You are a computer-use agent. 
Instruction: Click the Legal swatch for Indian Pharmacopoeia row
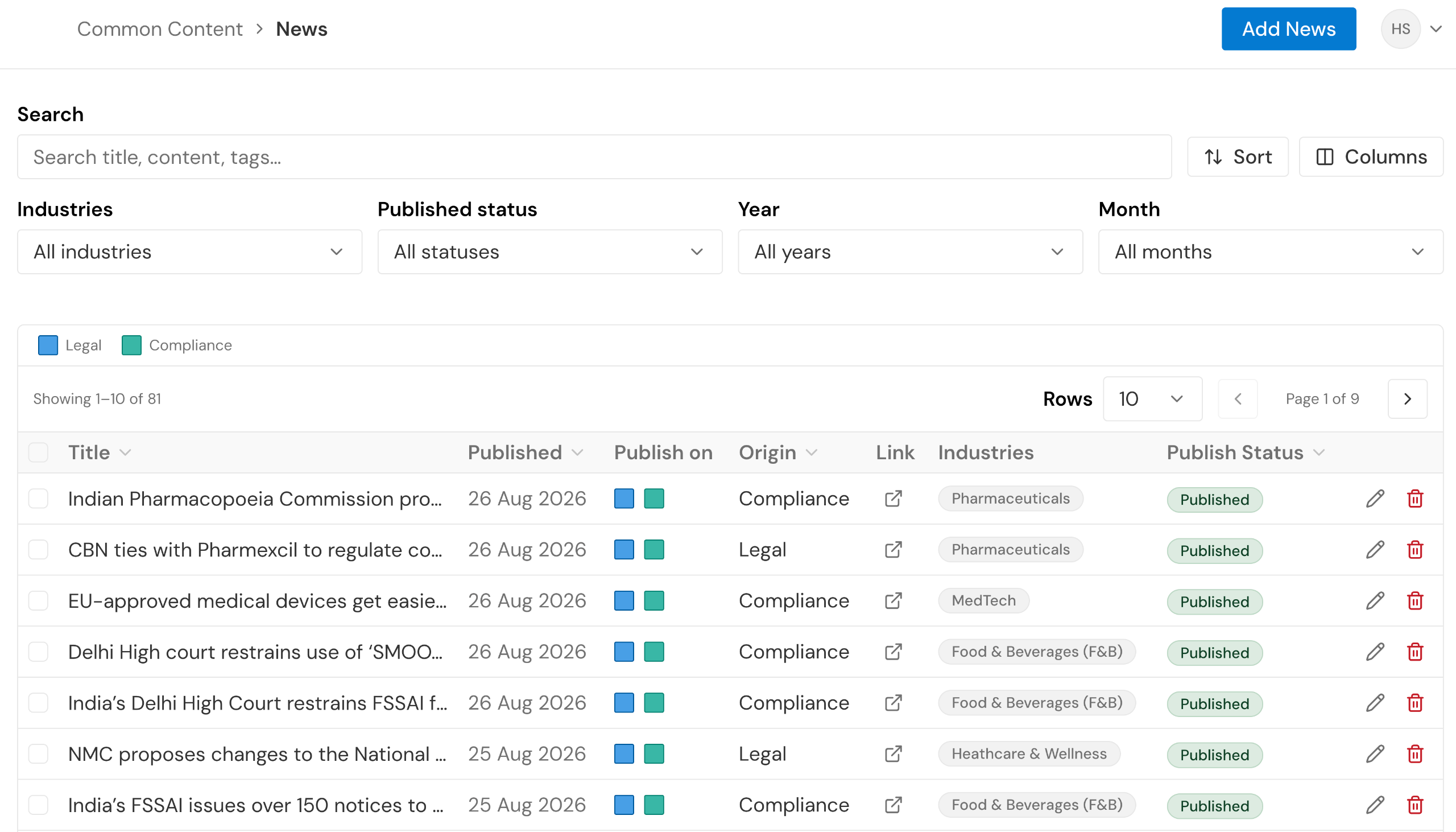pyautogui.click(x=624, y=499)
